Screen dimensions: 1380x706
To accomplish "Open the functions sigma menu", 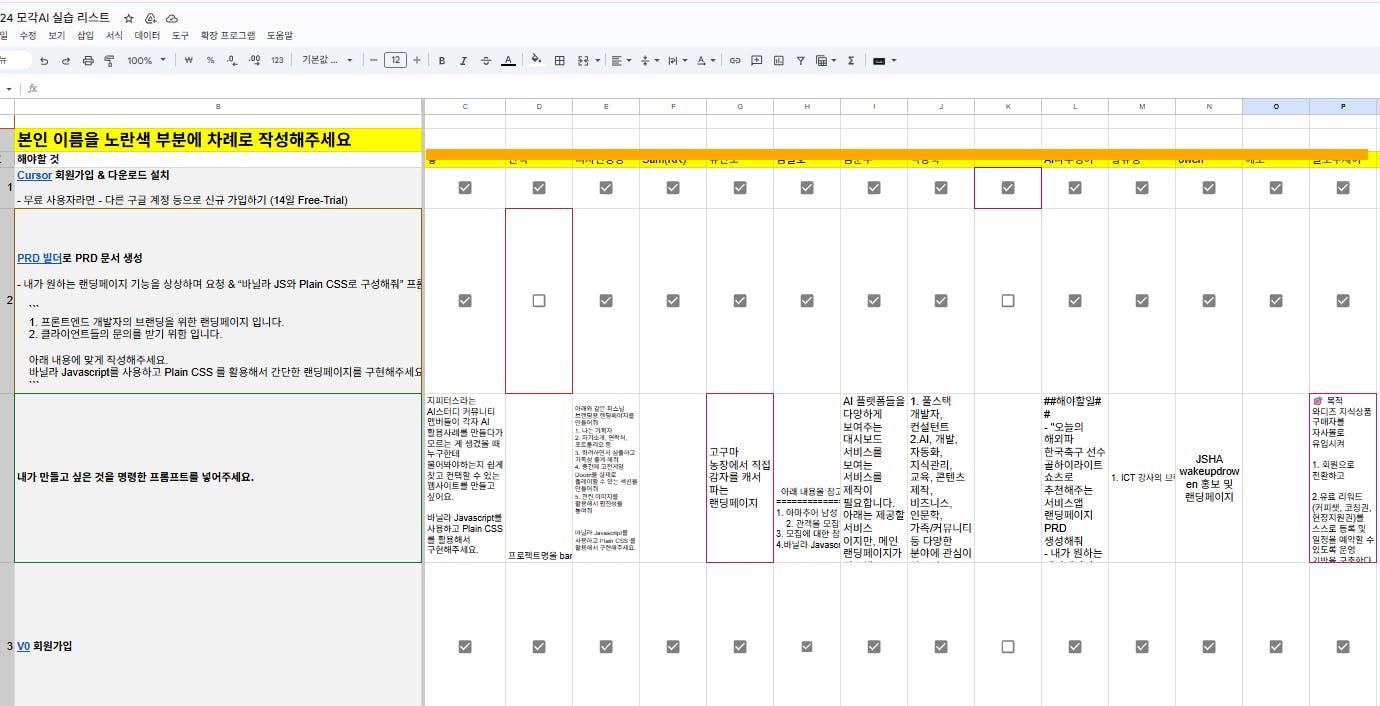I will pyautogui.click(x=851, y=61).
